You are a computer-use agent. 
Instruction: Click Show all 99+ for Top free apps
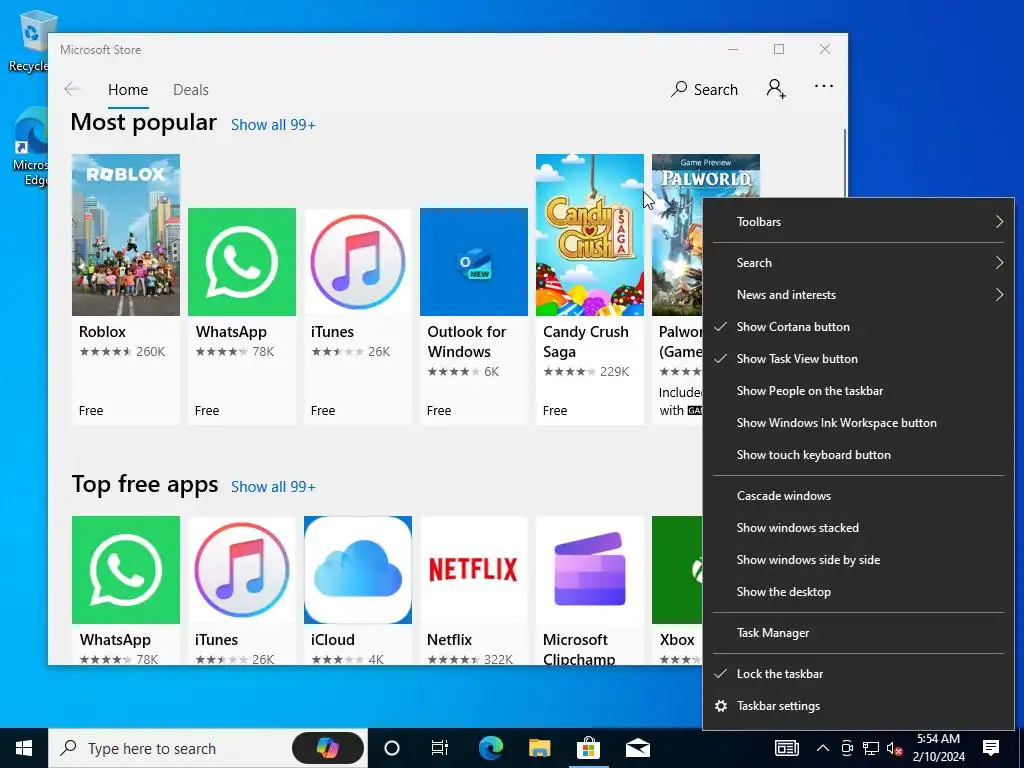tap(273, 487)
